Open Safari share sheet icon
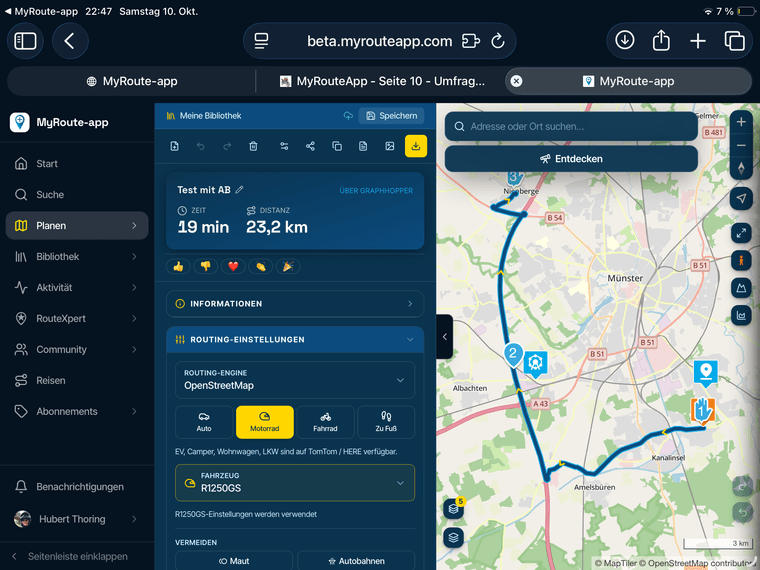Image resolution: width=760 pixels, height=570 pixels. click(661, 41)
